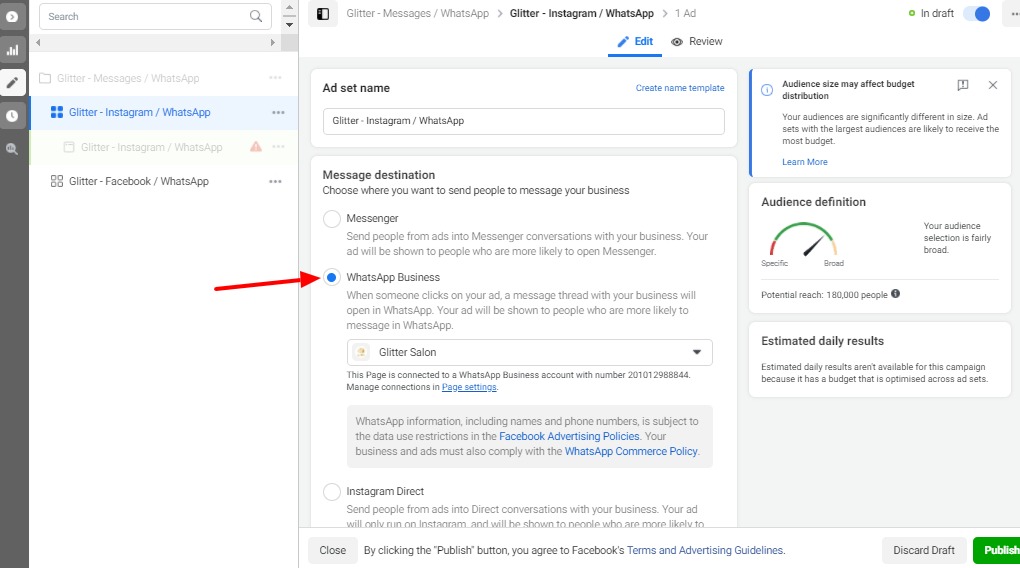Open the history clock icon in left rail
This screenshot has width=1020, height=568.
(12, 116)
